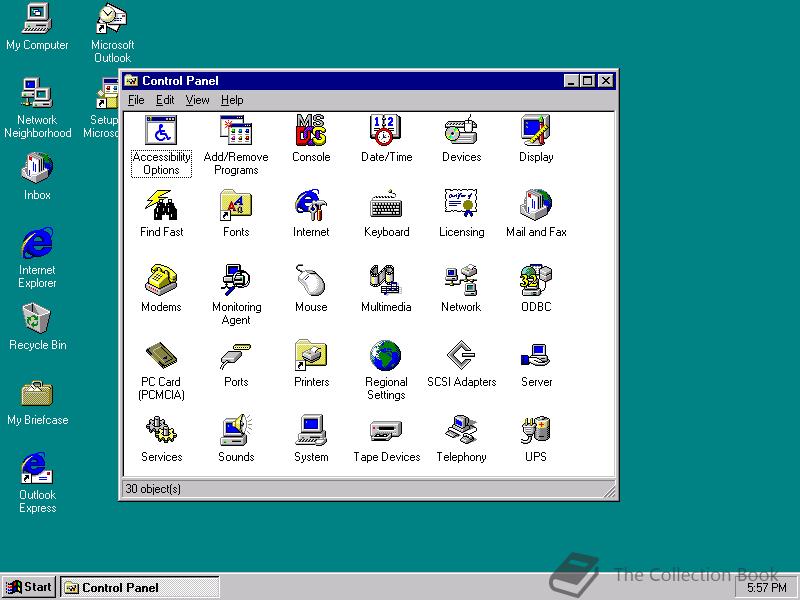Select Outlook Express desktop shortcut
This screenshot has width=800, height=600.
(x=37, y=483)
